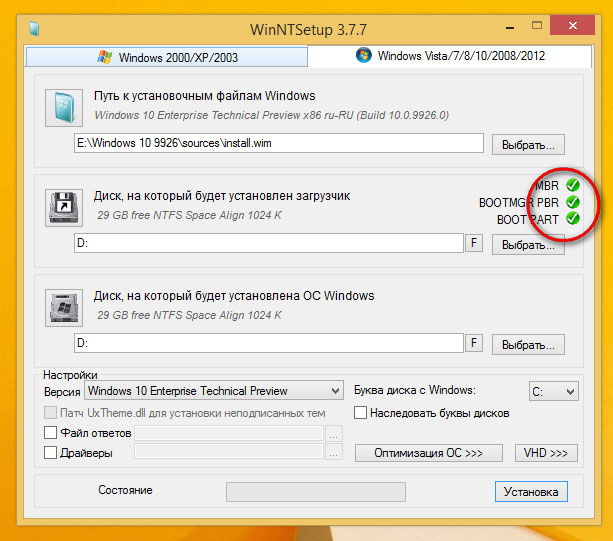Select the Windows Vista/7/8/10/2008/2012 tab
This screenshot has height=541, width=613.
click(x=450, y=56)
